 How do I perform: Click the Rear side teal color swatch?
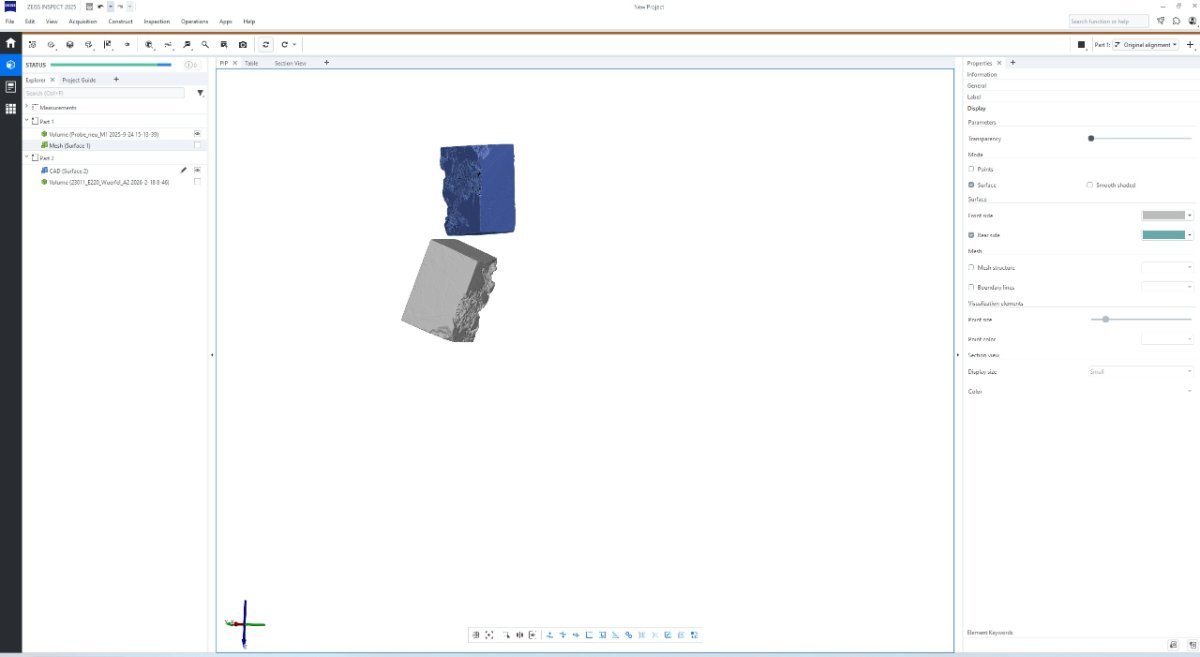1163,235
